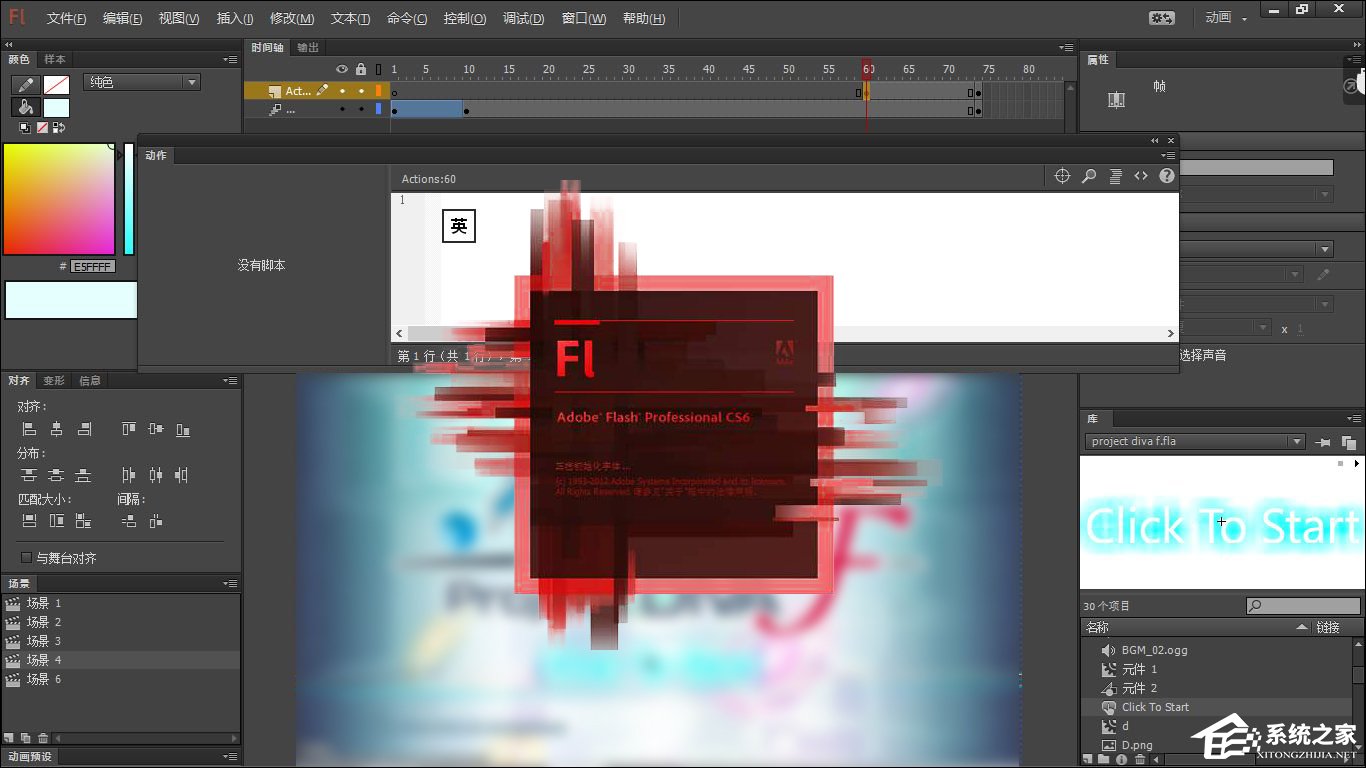Open the 修改 menu
The width and height of the screenshot is (1366, 768).
tap(291, 18)
